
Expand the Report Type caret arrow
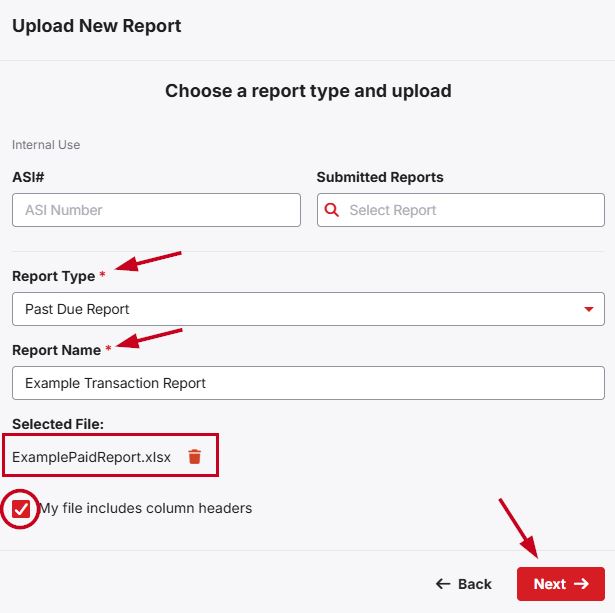(x=588, y=309)
